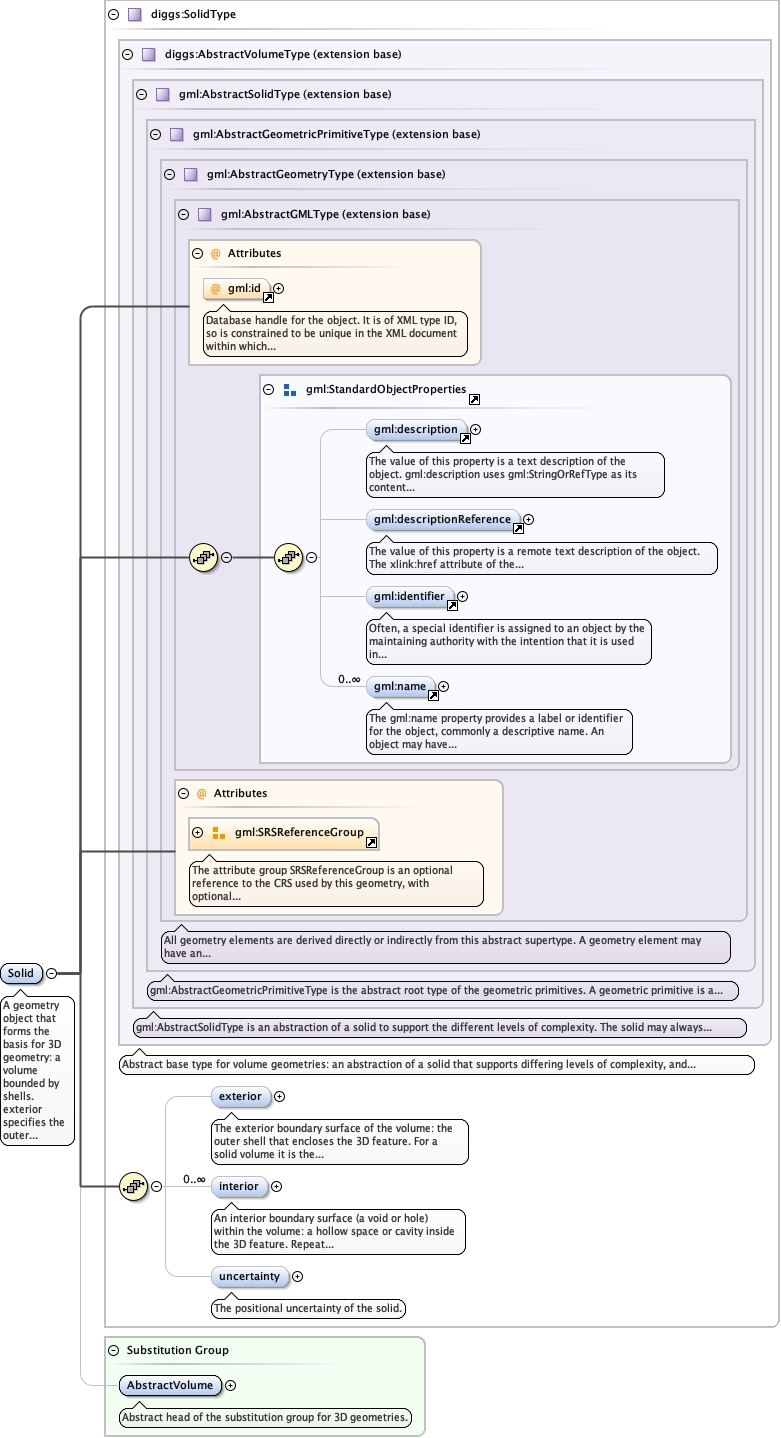Collapse the diggs:SolidType box
The height and width of the screenshot is (1438, 781).
pos(113,15)
